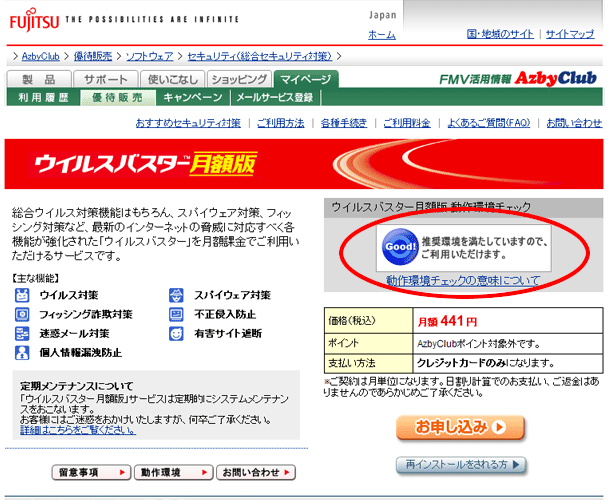Screen dimensions: 610x500
Task: Click the クレジットカードのみになります text
Action: [486, 363]
